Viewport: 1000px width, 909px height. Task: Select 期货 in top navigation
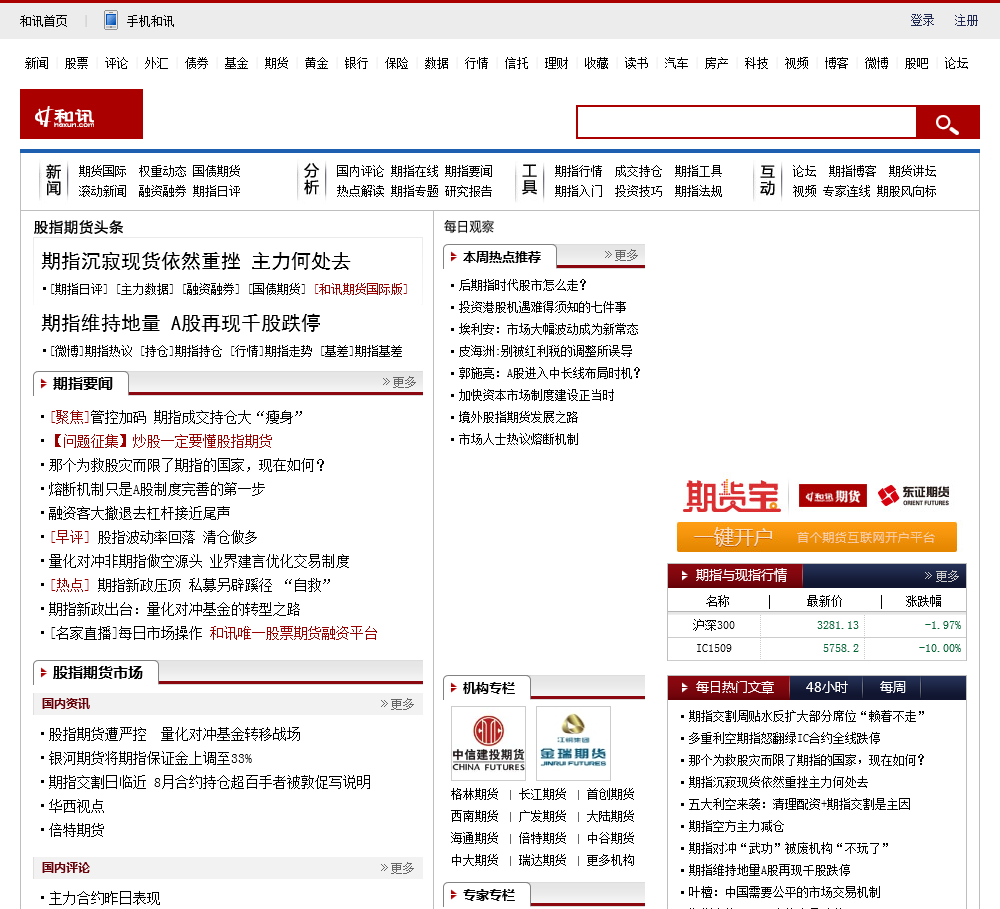click(276, 63)
